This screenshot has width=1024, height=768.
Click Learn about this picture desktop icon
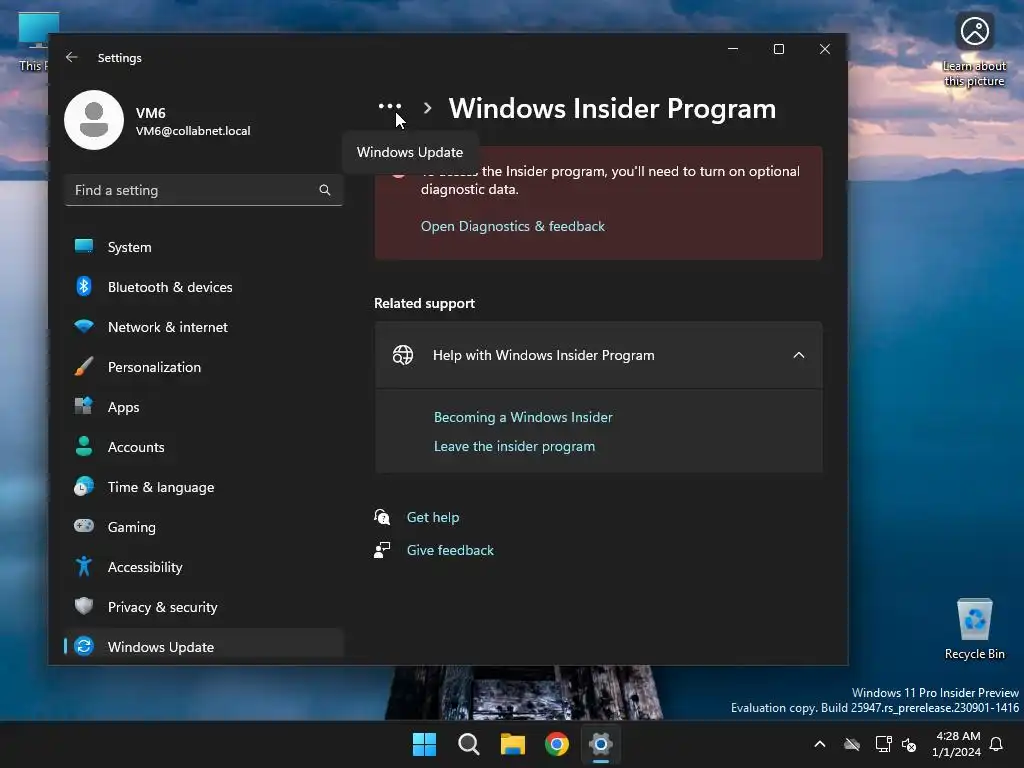click(974, 50)
